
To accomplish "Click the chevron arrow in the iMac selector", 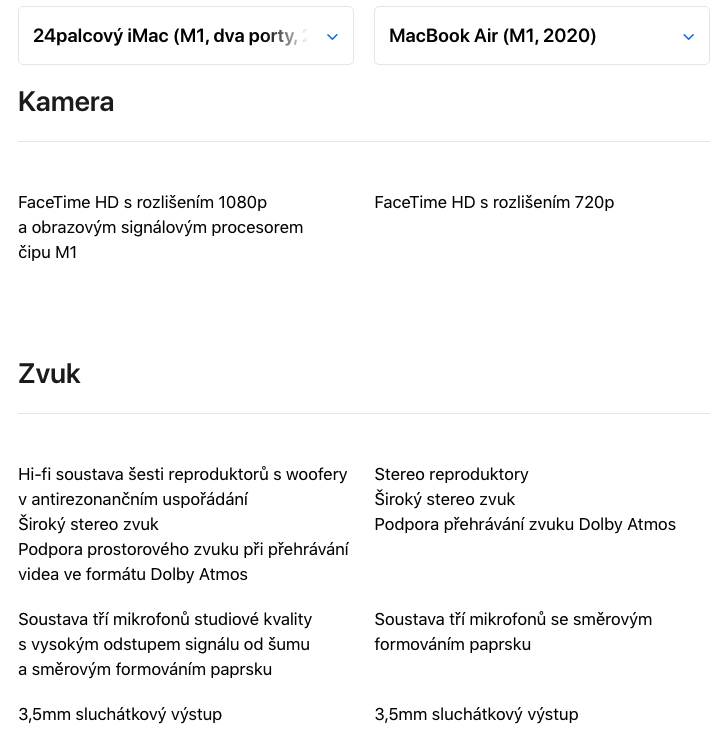I will point(332,37).
